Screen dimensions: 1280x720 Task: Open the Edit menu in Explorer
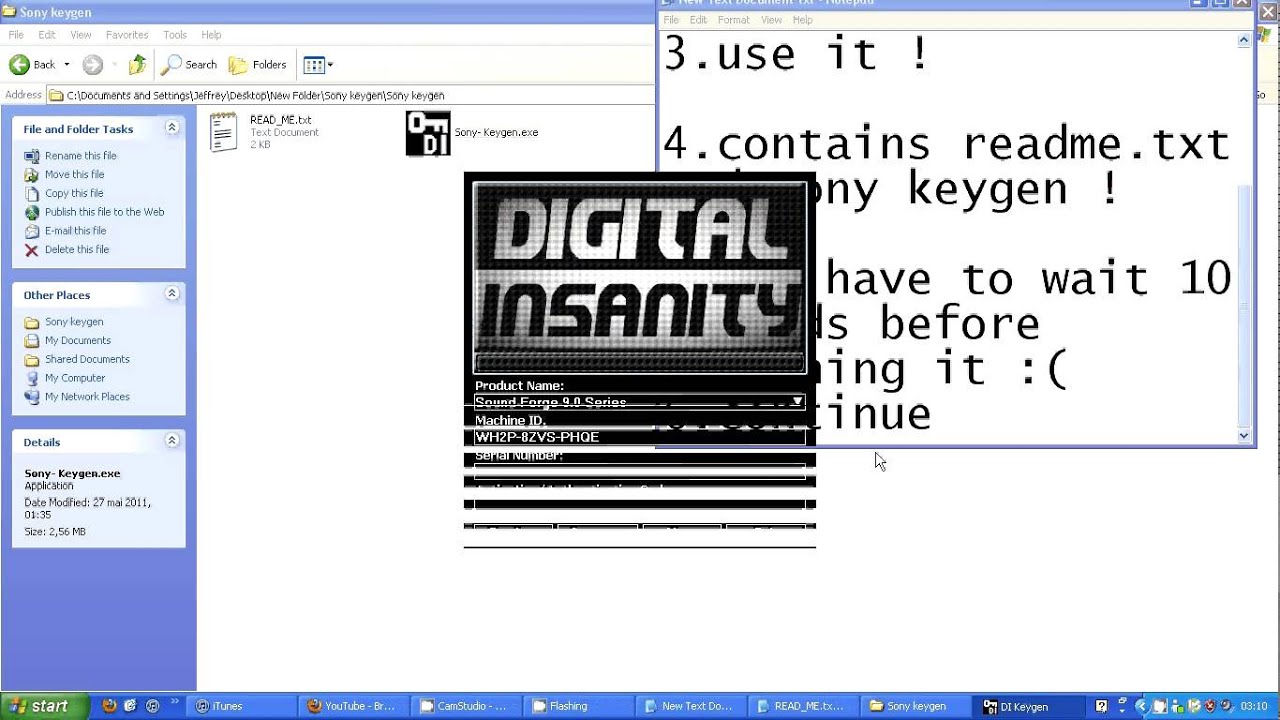(x=47, y=35)
